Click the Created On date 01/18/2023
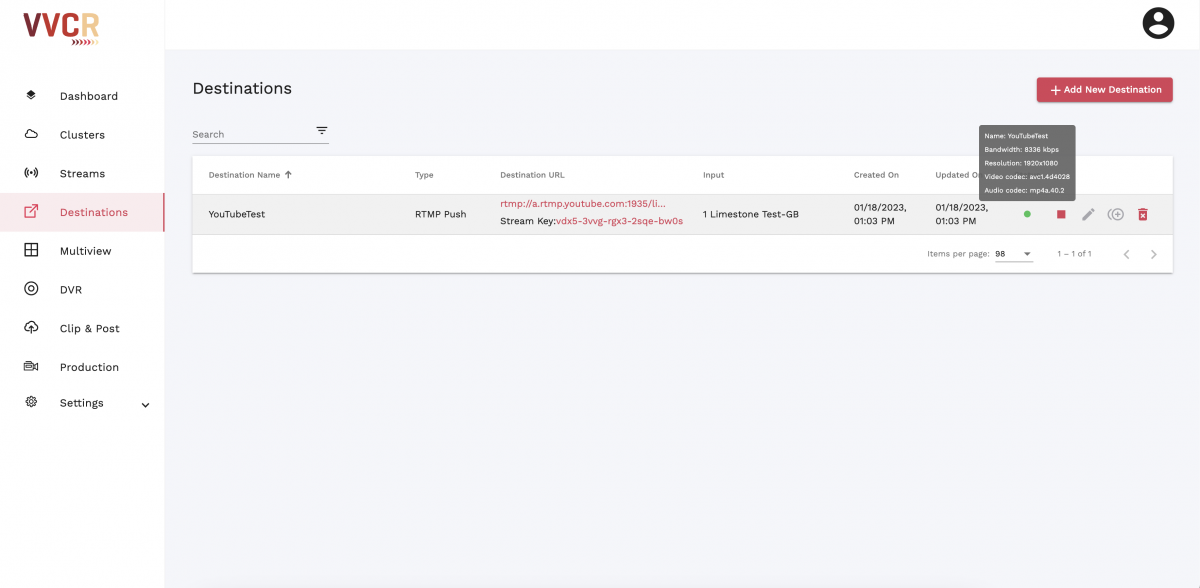This screenshot has height=588, width=1200. [x=880, y=214]
